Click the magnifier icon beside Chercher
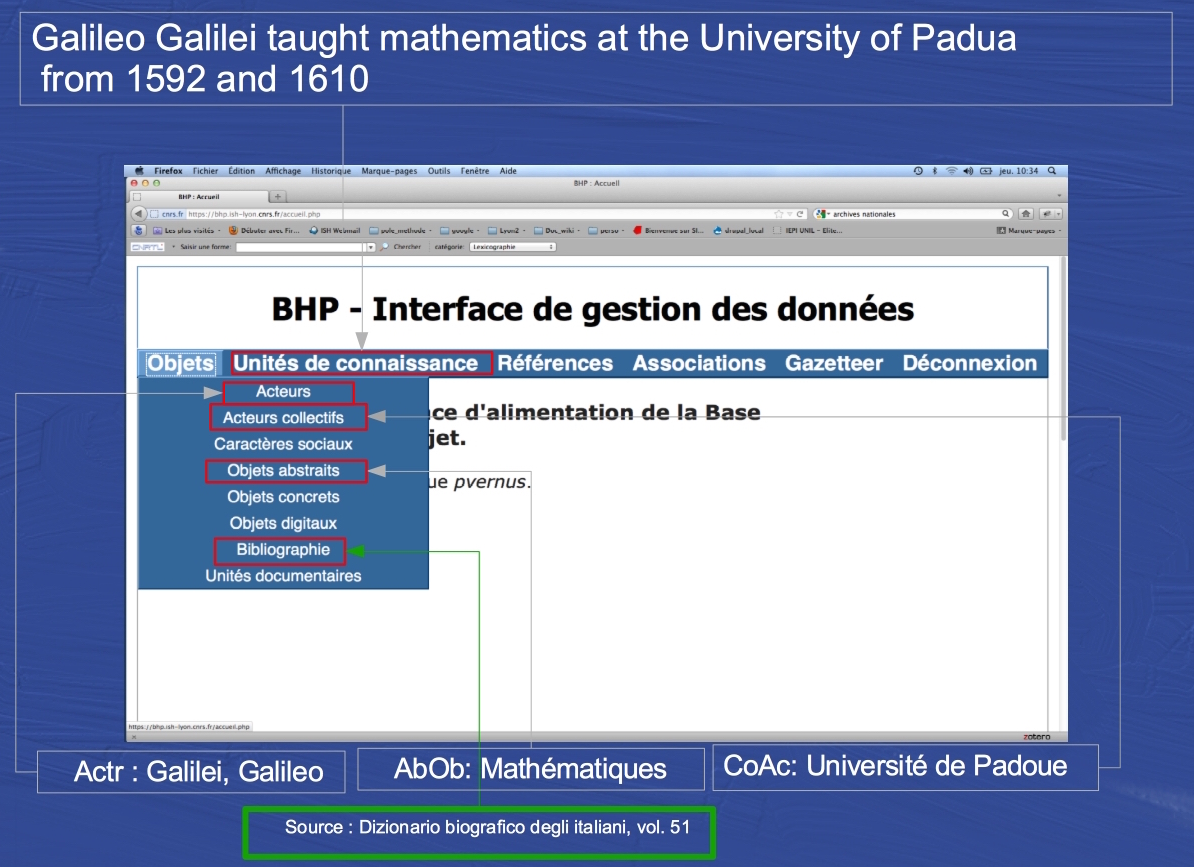 384,247
